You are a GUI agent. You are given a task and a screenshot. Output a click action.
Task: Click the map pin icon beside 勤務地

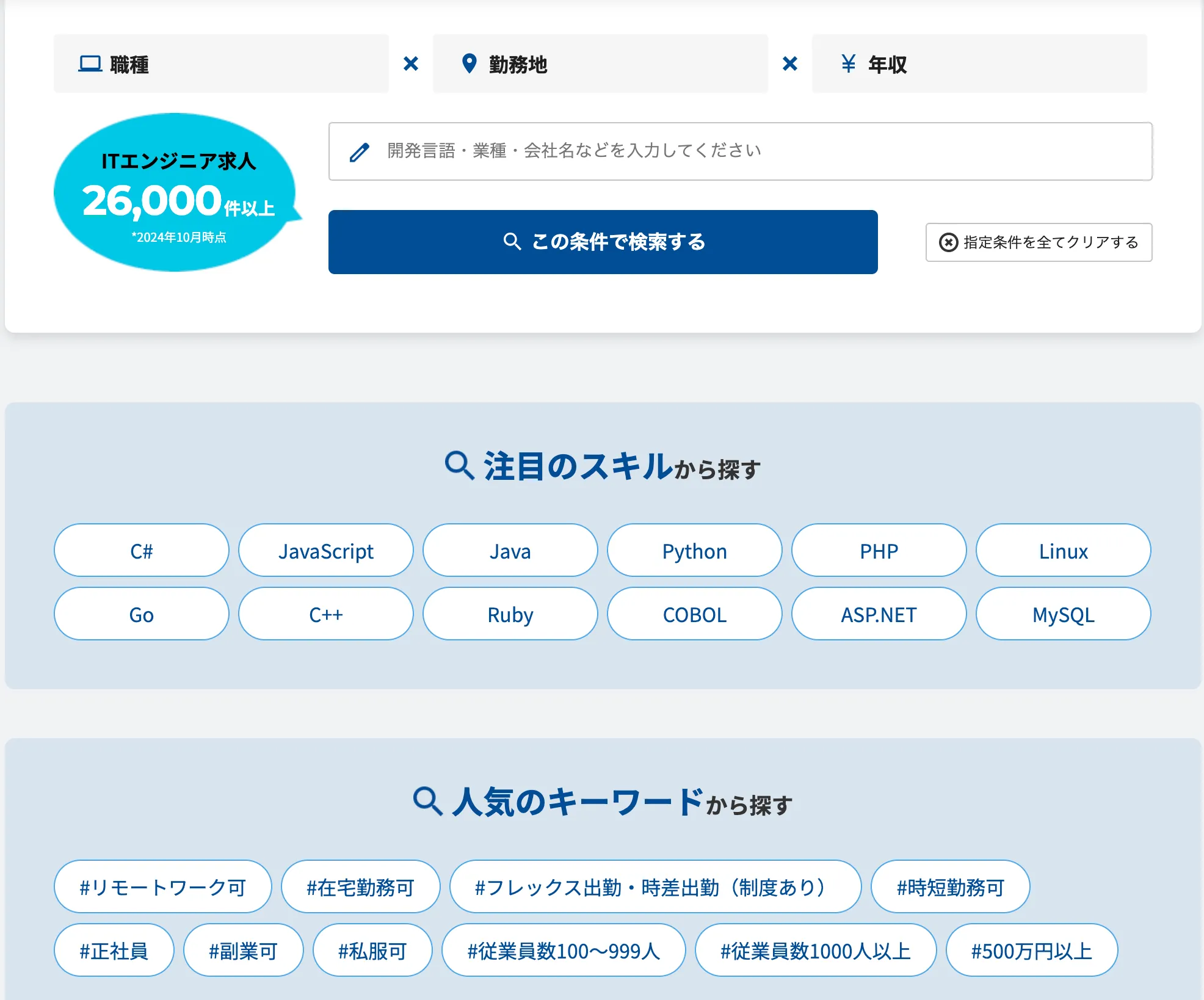click(469, 63)
